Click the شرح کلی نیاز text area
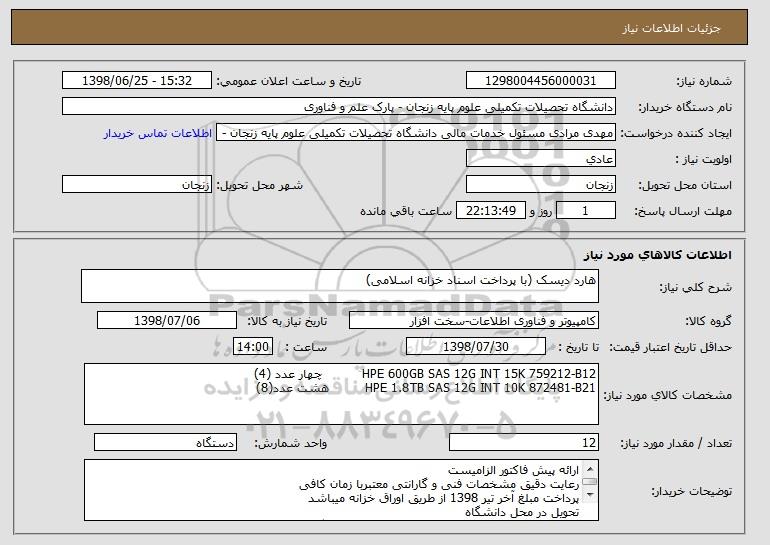Image resolution: width=770 pixels, height=545 pixels. [x=340, y=286]
